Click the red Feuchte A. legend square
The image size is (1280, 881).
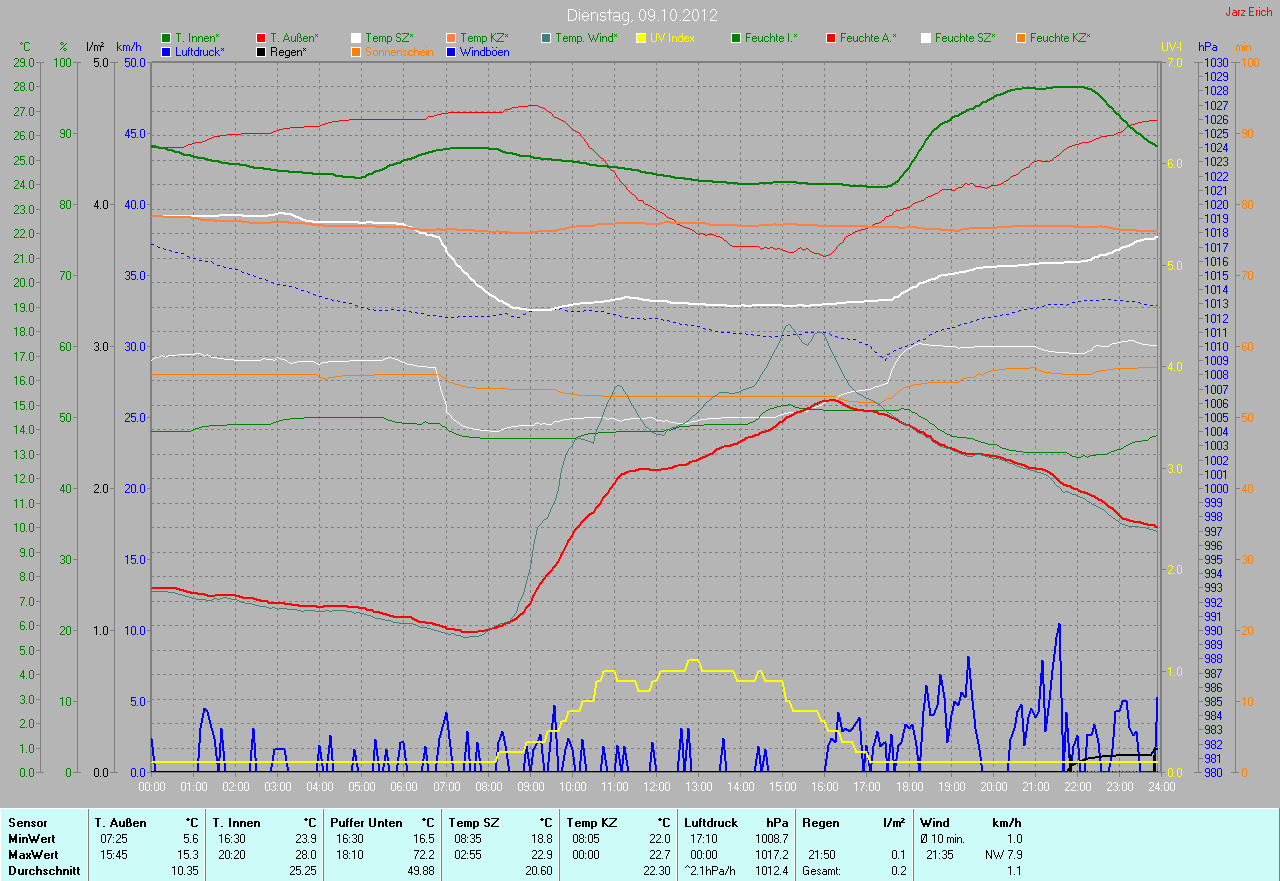click(831, 38)
